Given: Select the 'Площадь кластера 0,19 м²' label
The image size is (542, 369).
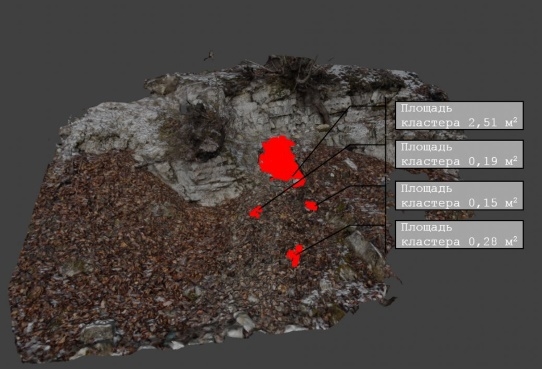Looking at the screenshot, I should point(459,154).
